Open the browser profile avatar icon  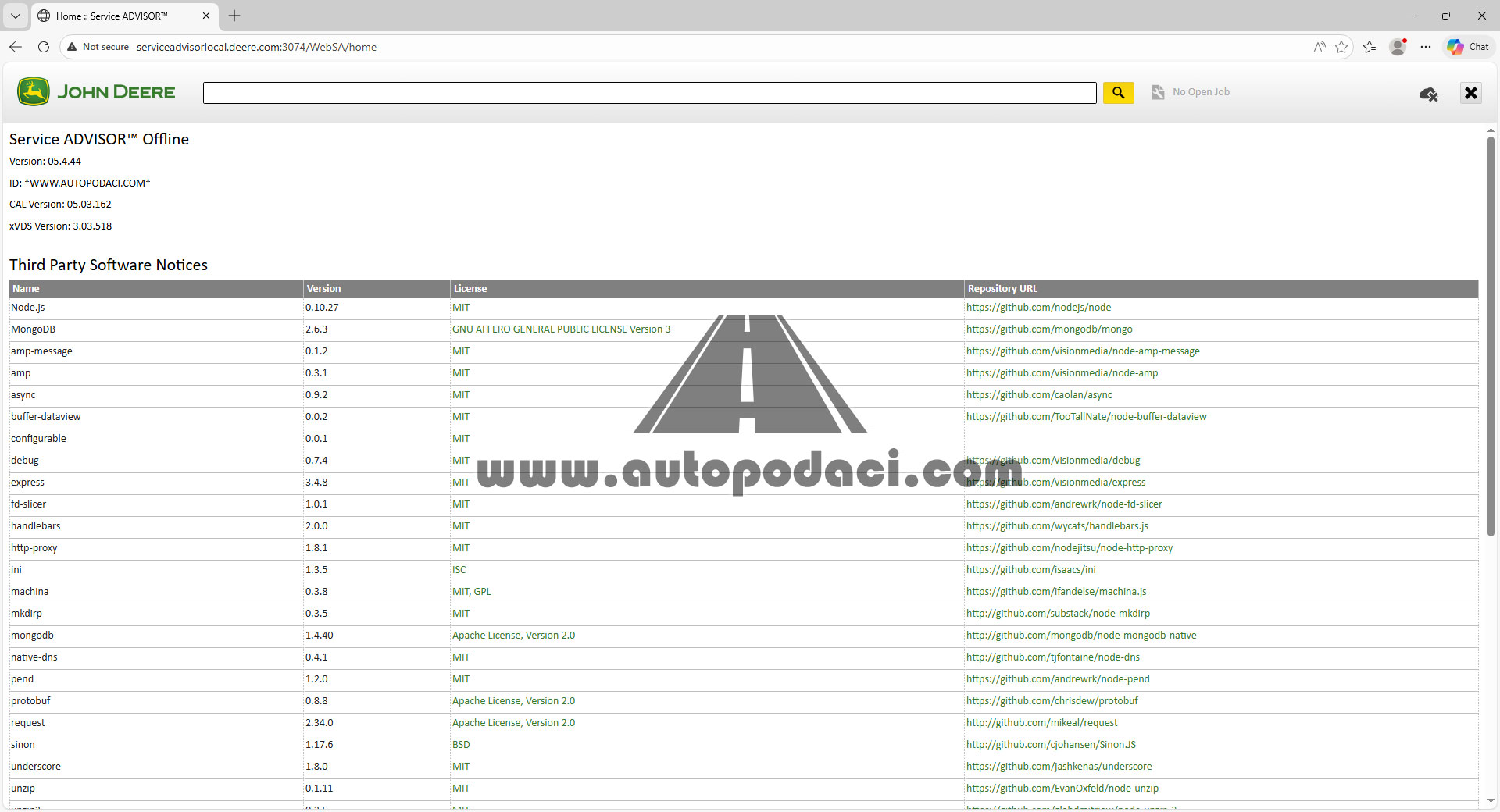click(1398, 47)
